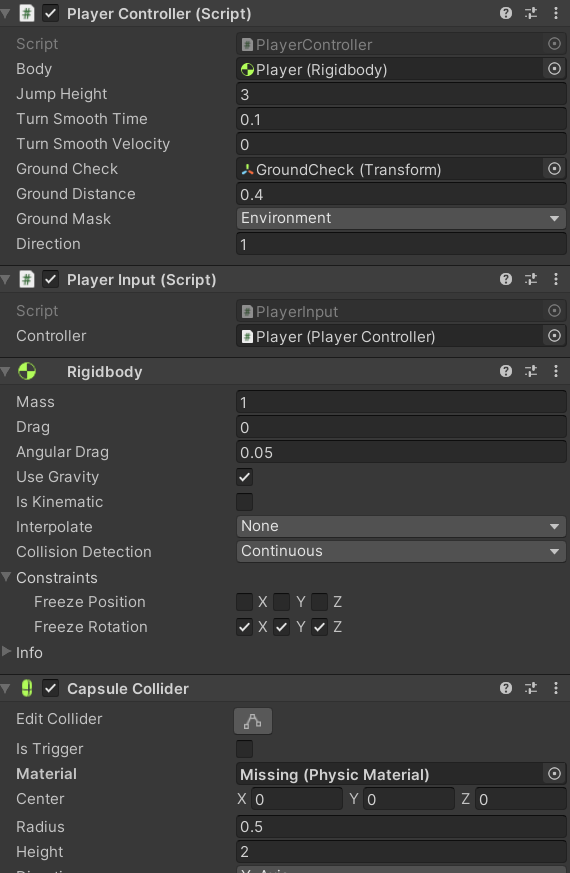Open help for Rigidbody component
This screenshot has height=873, width=570.
coord(505,371)
